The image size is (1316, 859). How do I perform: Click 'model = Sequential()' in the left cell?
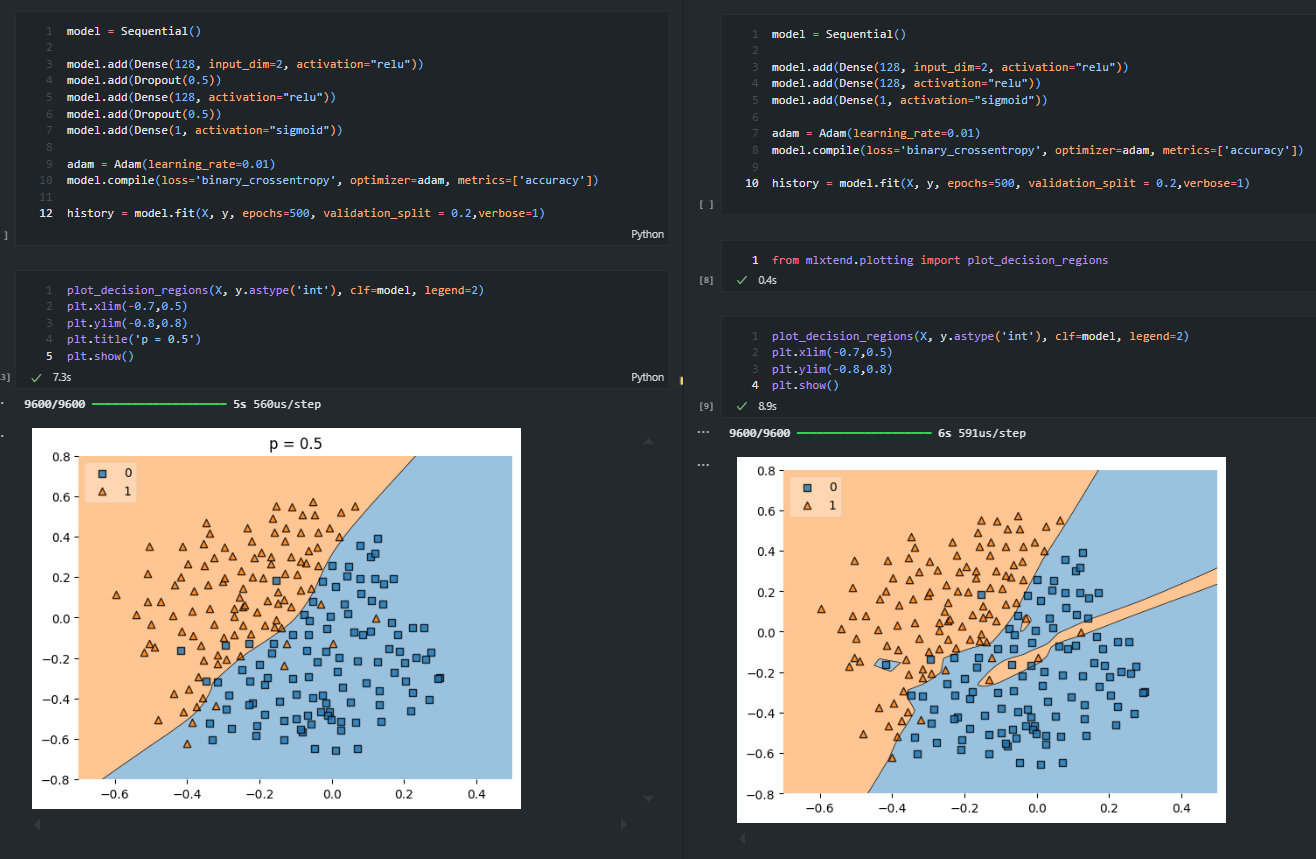coord(133,32)
